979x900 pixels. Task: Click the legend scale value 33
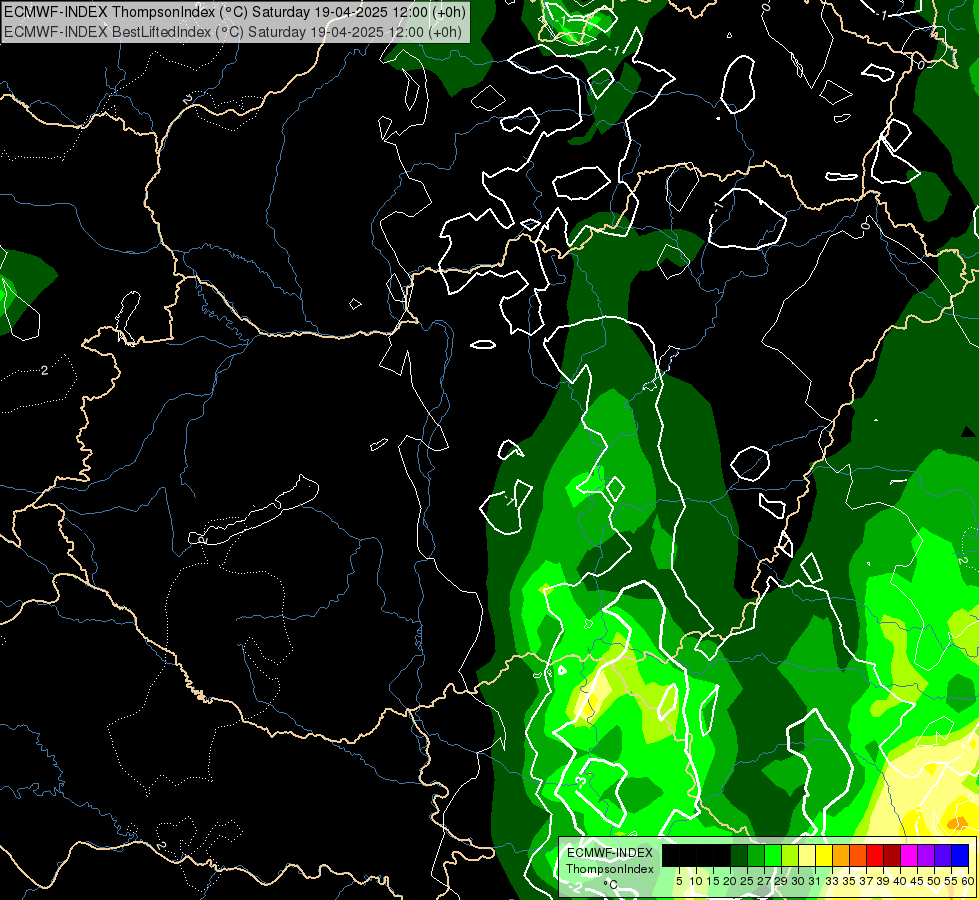click(x=832, y=881)
